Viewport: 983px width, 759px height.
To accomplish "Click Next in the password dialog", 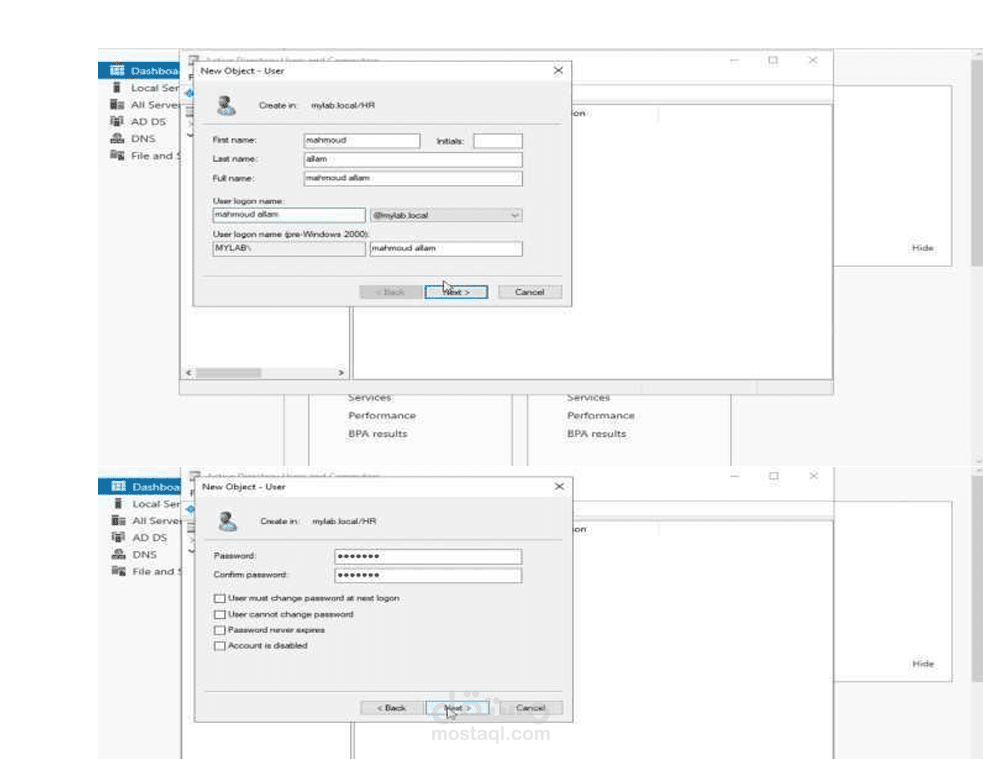I will 458,708.
